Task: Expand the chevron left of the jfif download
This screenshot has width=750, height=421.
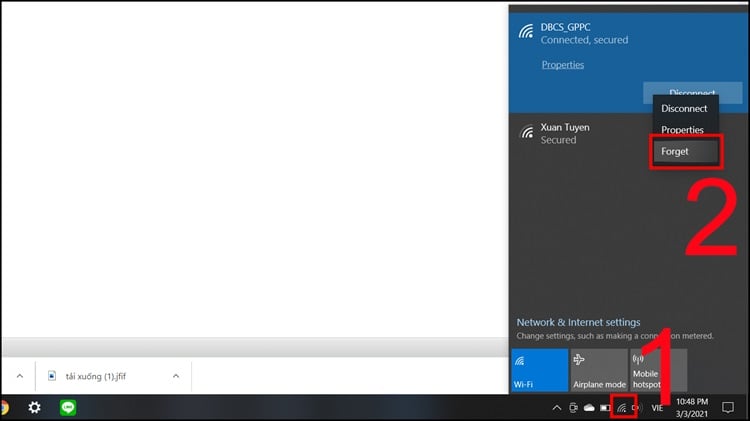Action: (18, 376)
